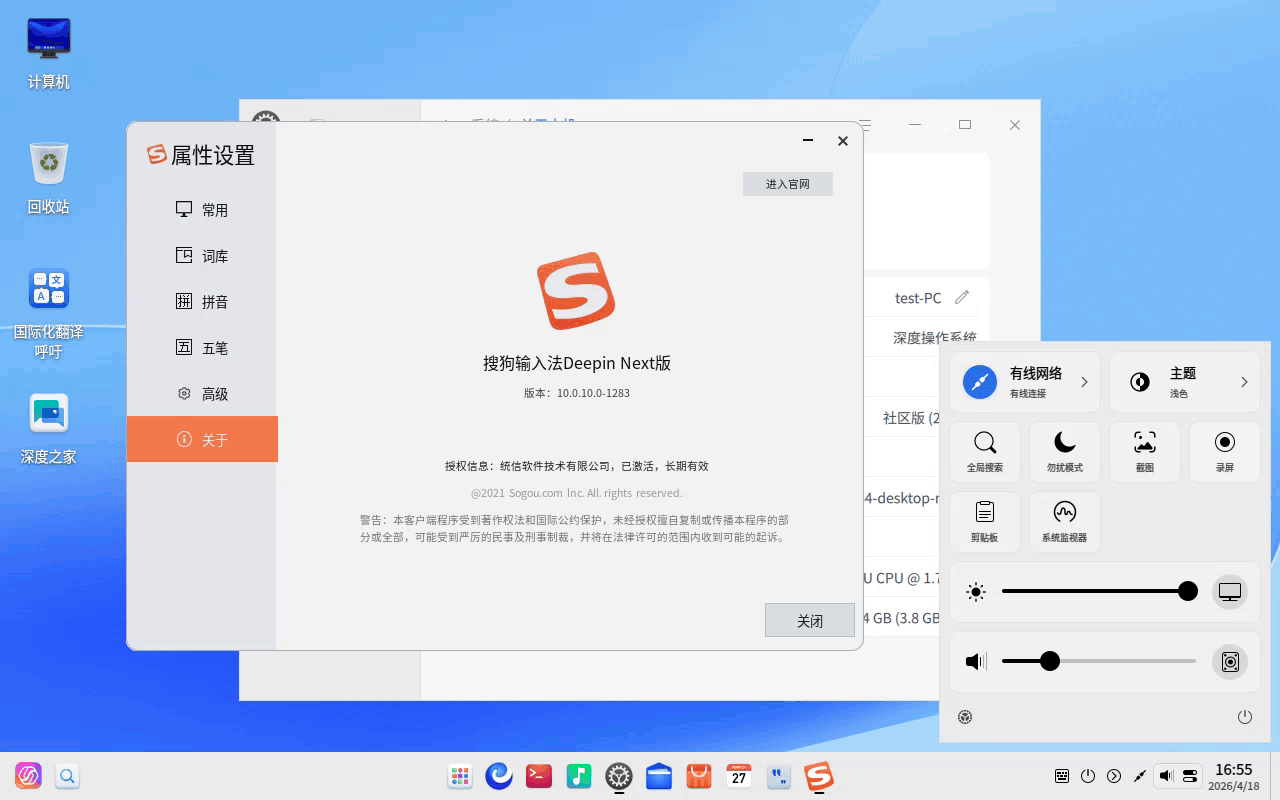Click the 进入官网 button

point(787,184)
